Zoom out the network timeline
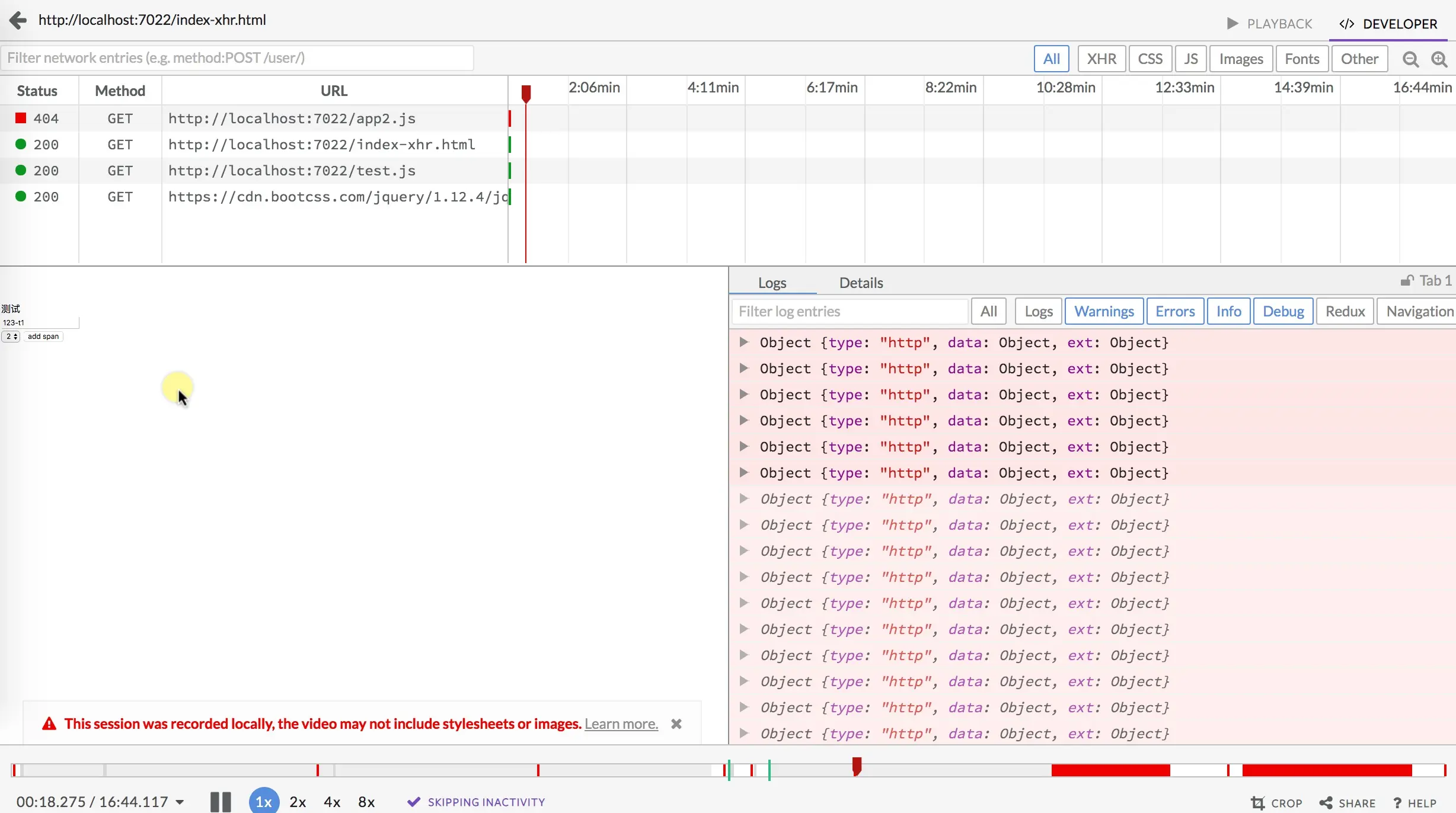The height and width of the screenshot is (813, 1456). click(1410, 59)
